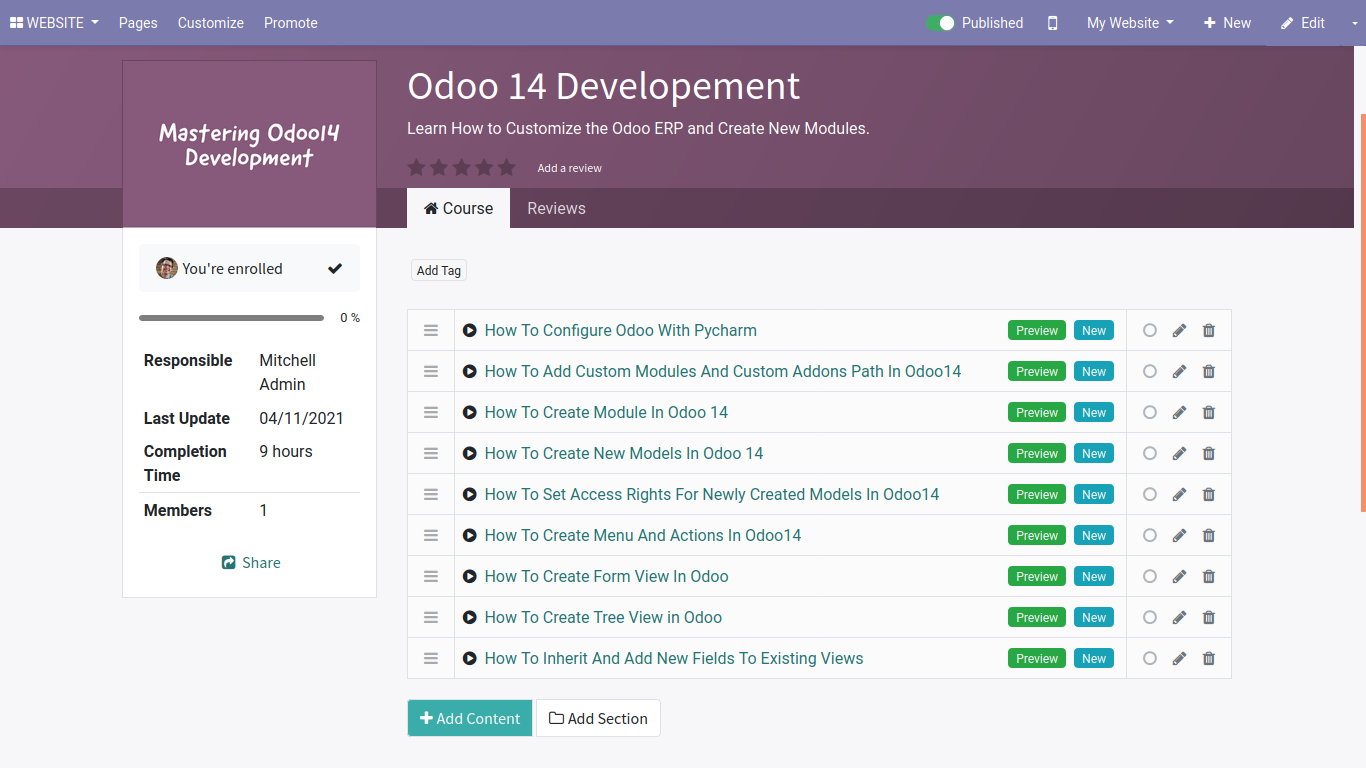Viewport: 1366px width, 768px height.
Task: Click trash icon for How To Inherit lesson
Action: click(x=1209, y=659)
